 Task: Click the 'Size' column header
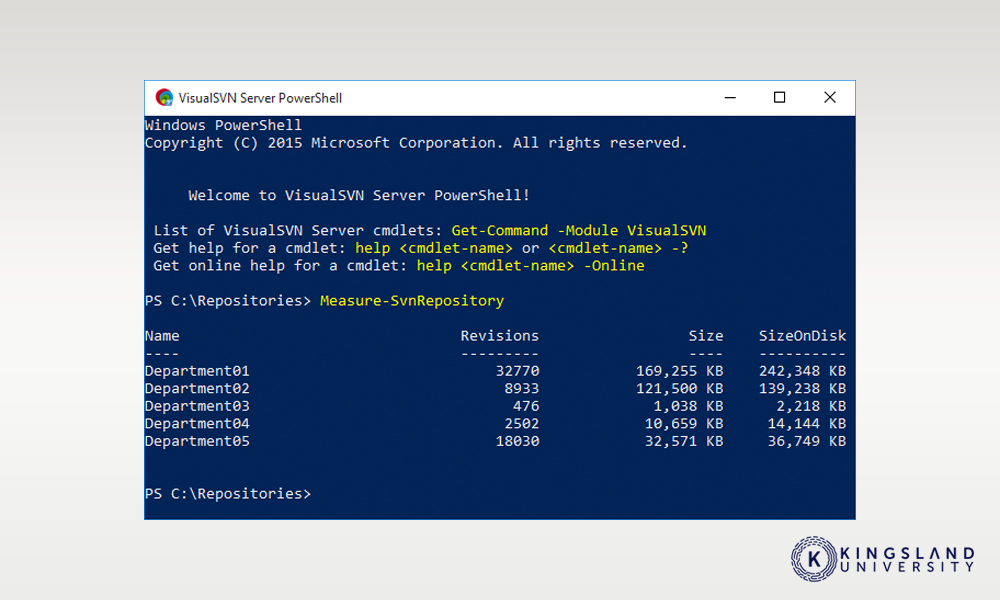coord(705,335)
